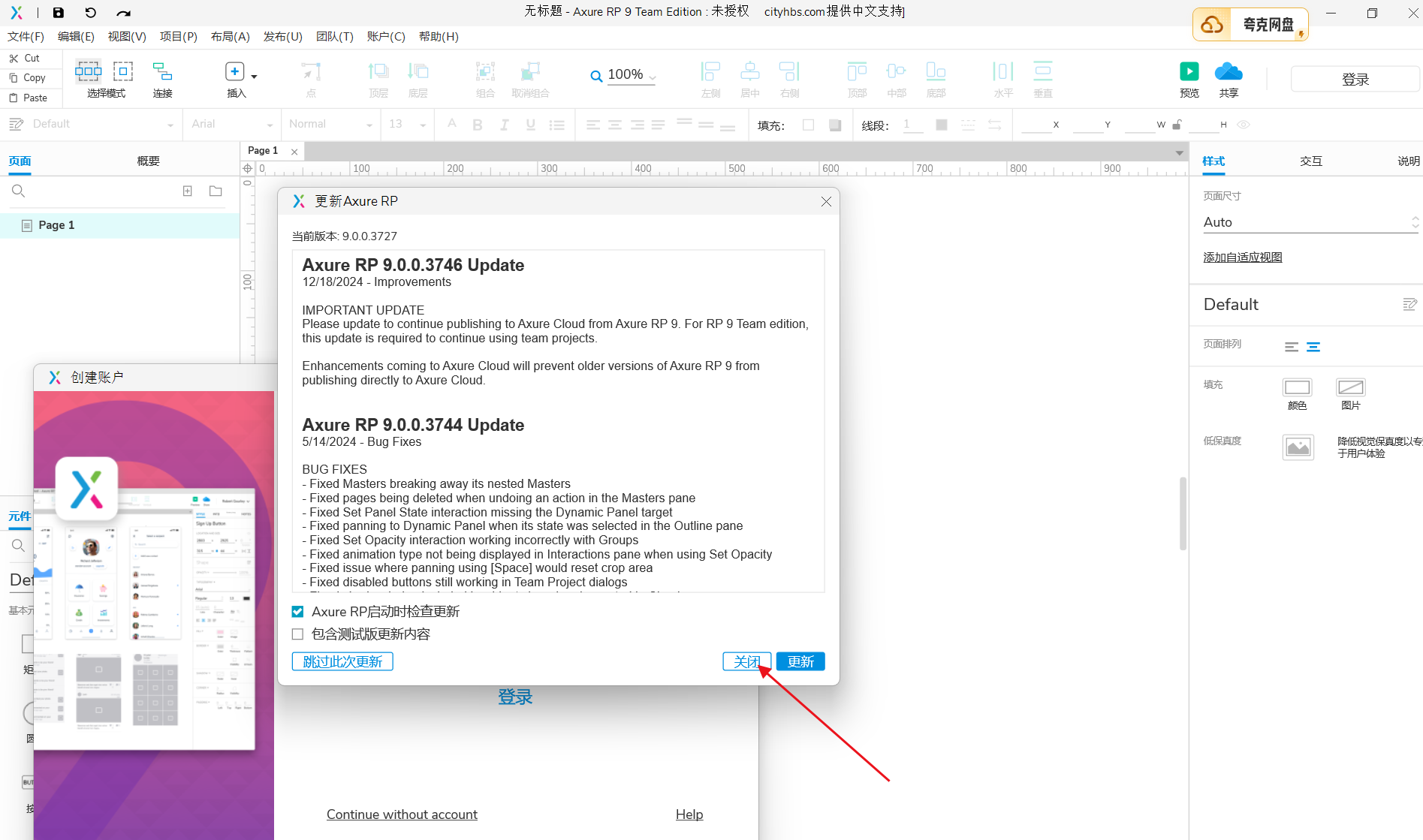Click Continue without account link
This screenshot has height=840, width=1423.
402,814
